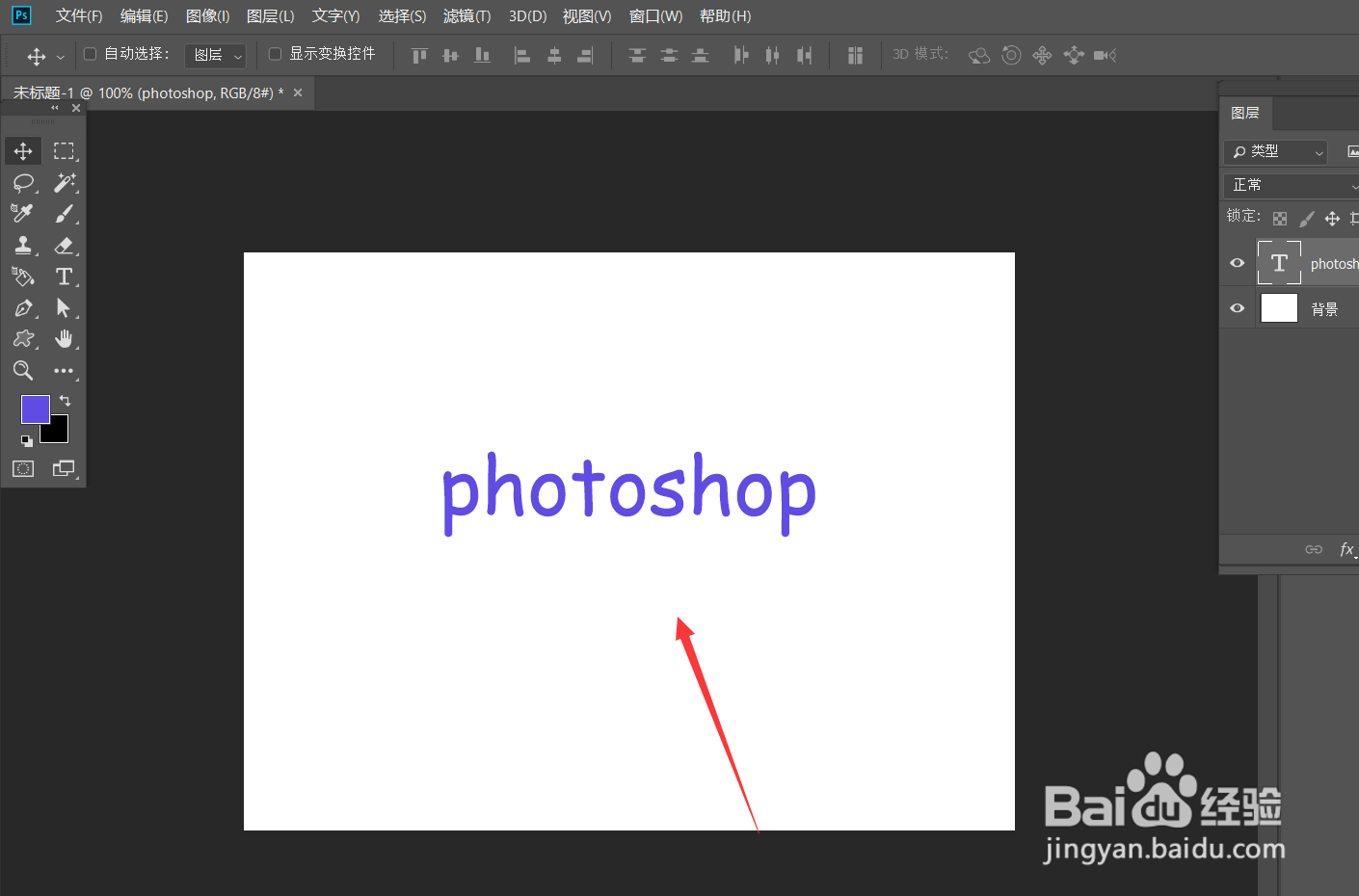Align right edges in options bar
1359x896 pixels.
pyautogui.click(x=585, y=56)
